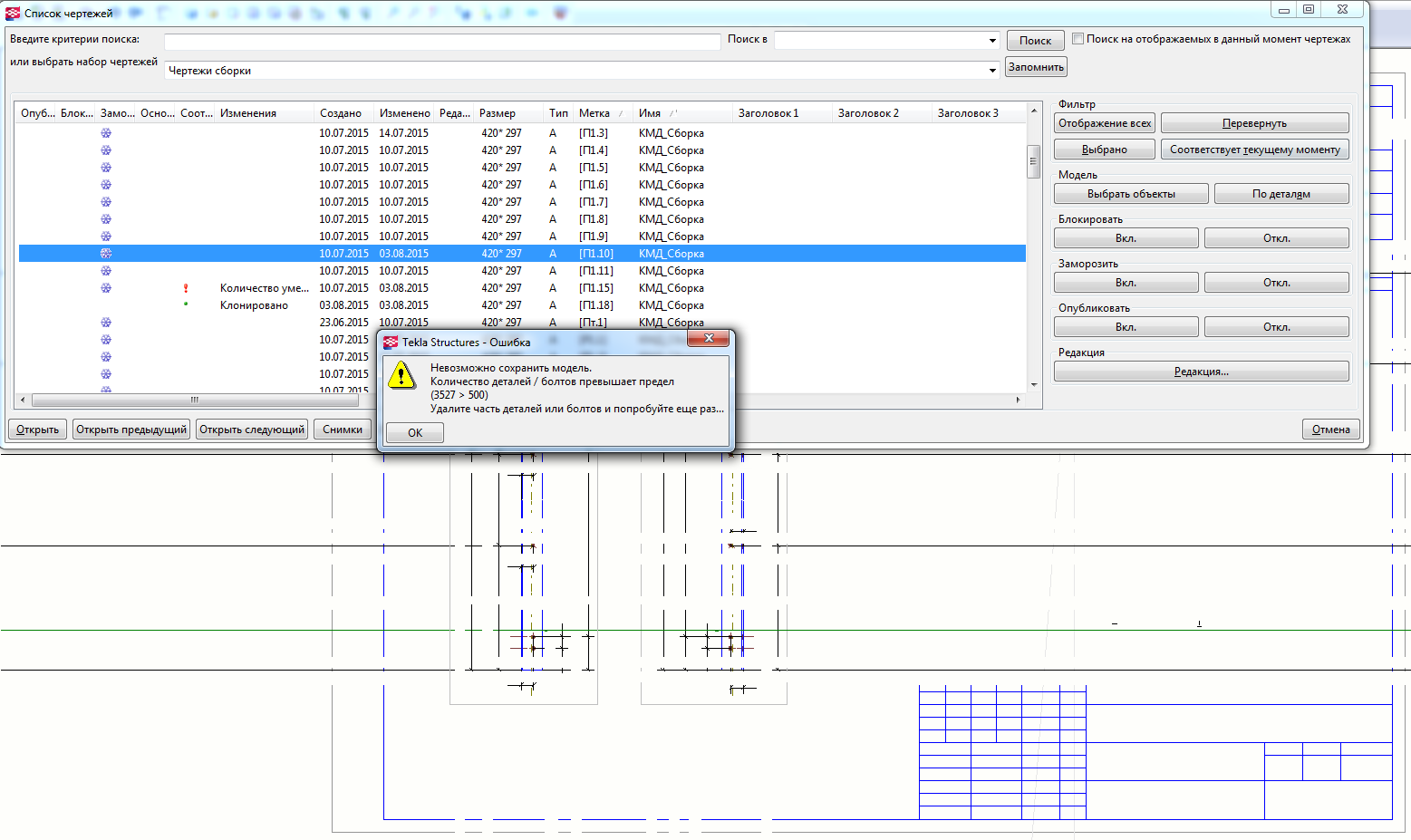Sort by the 'Создано' column header
This screenshot has height=840, width=1411.
pyautogui.click(x=341, y=113)
